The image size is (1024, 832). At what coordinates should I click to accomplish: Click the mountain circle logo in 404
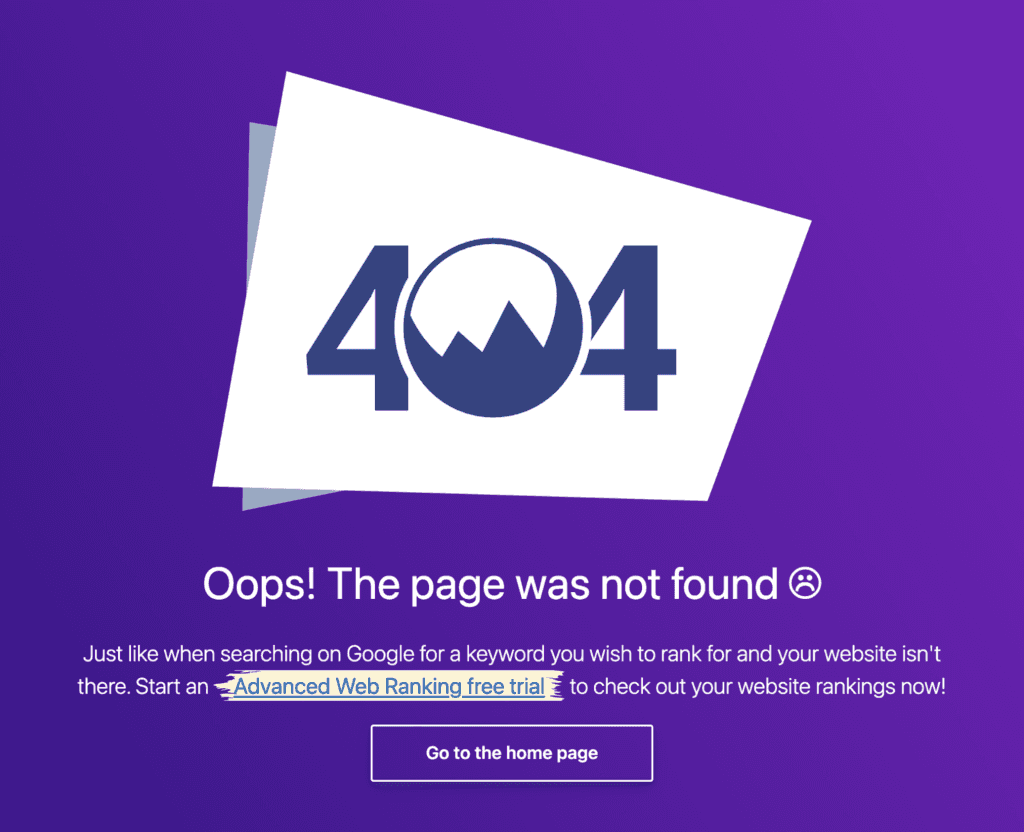tap(492, 328)
